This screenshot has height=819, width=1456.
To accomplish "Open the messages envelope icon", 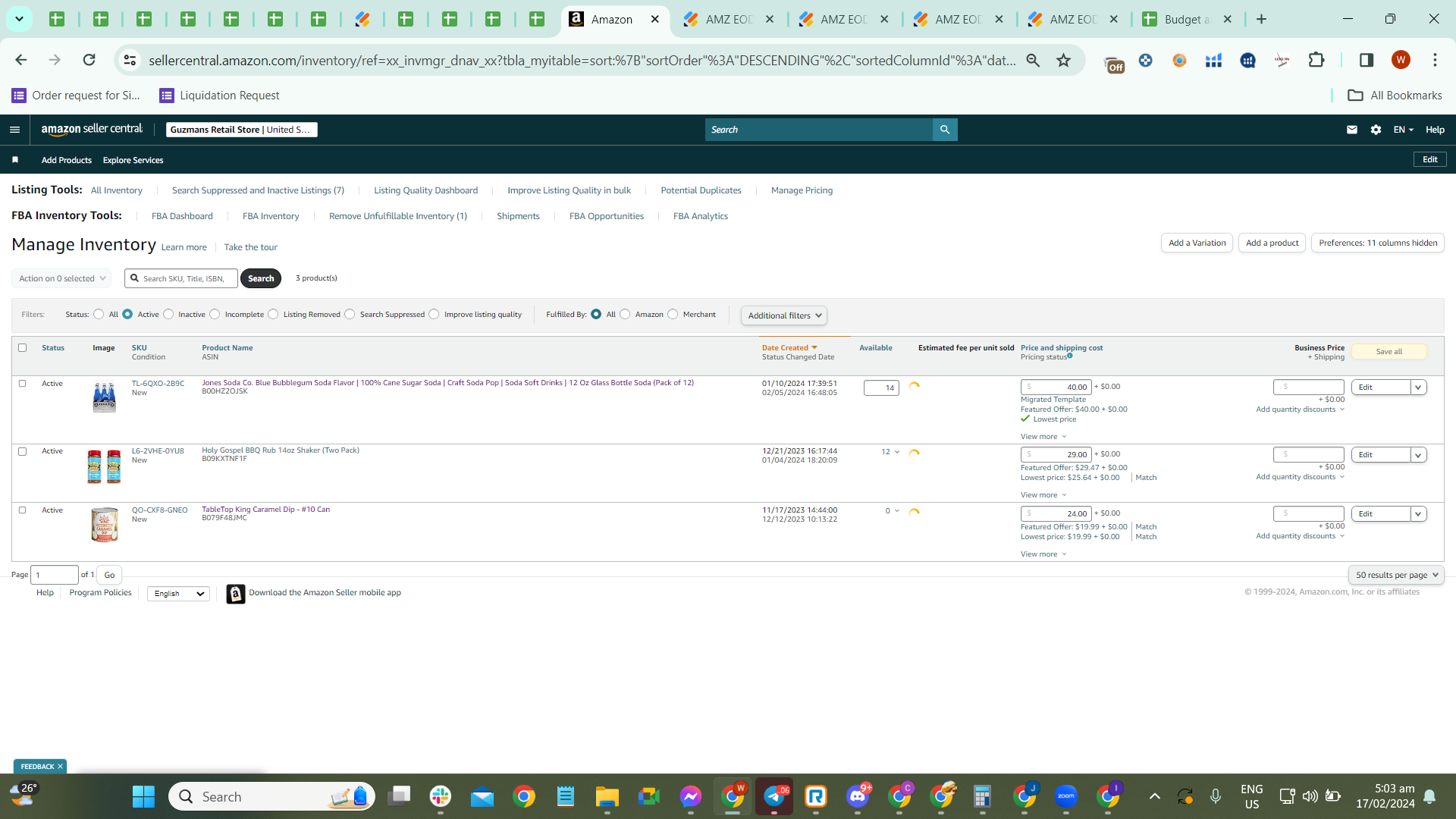I will tap(1352, 130).
